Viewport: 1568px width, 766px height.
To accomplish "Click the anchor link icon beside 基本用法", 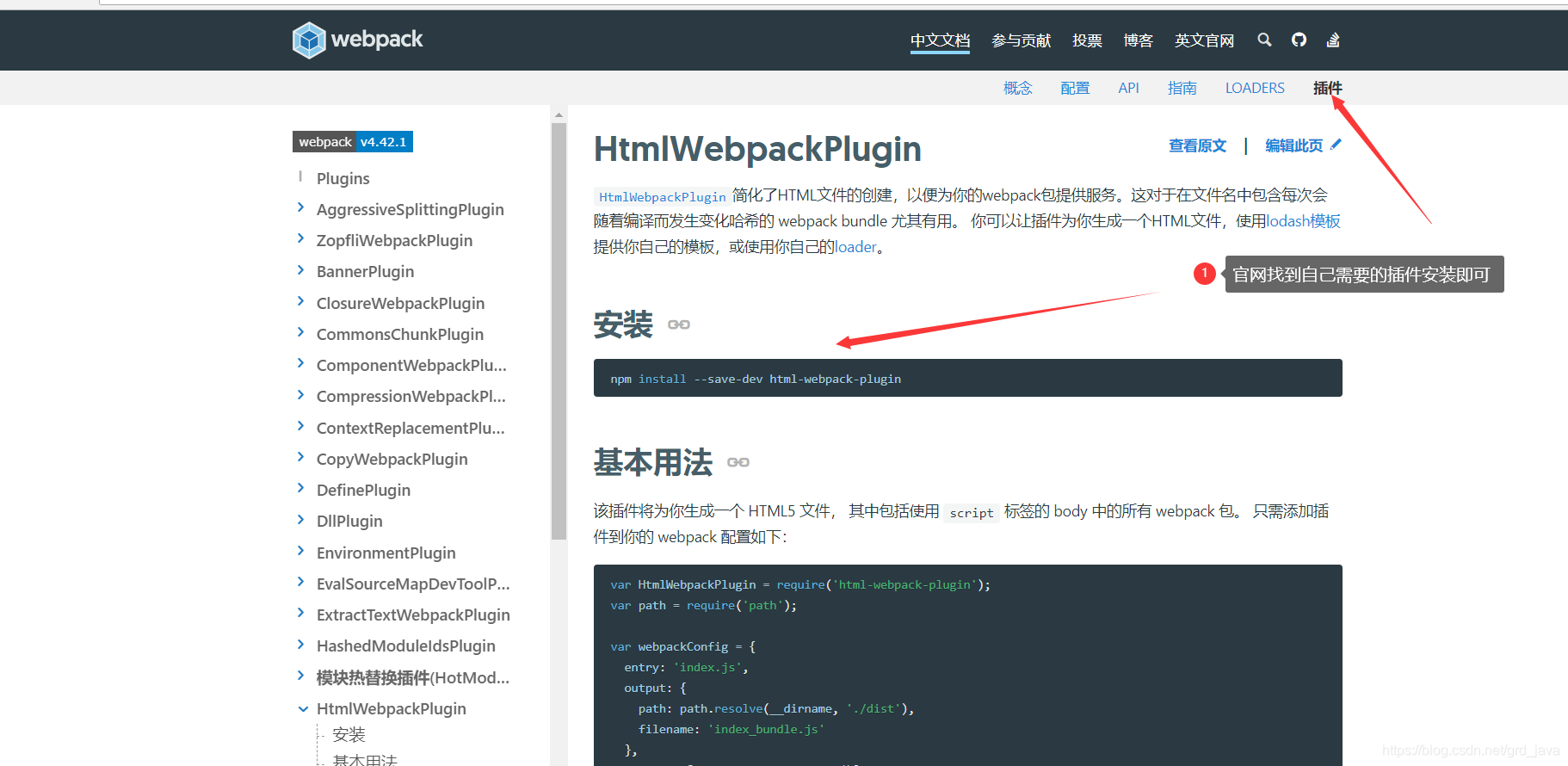I will pos(738,462).
